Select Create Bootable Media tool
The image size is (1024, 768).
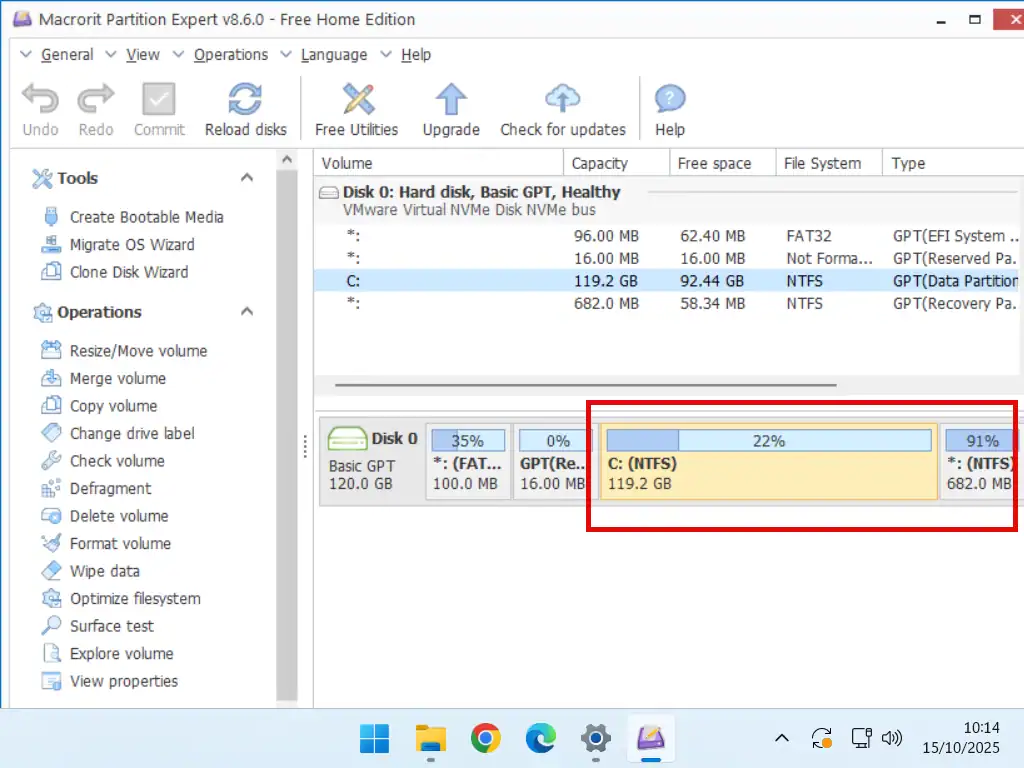[146, 217]
